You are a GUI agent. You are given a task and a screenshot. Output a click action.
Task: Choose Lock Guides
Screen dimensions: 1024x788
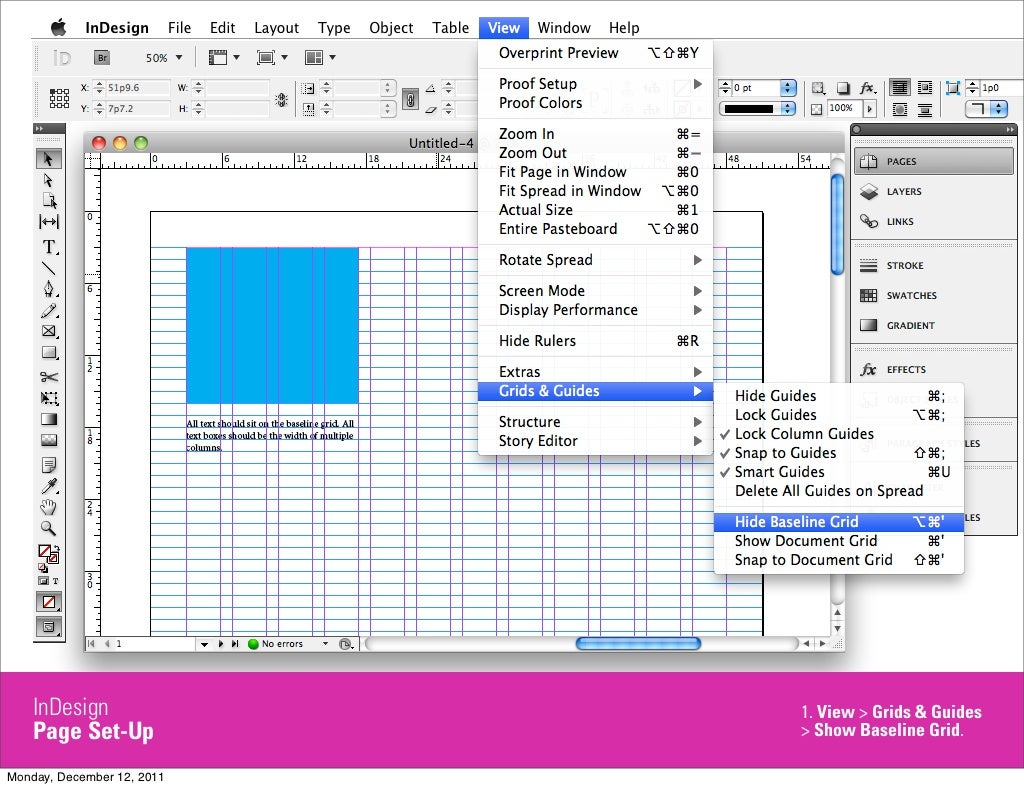pyautogui.click(x=839, y=415)
